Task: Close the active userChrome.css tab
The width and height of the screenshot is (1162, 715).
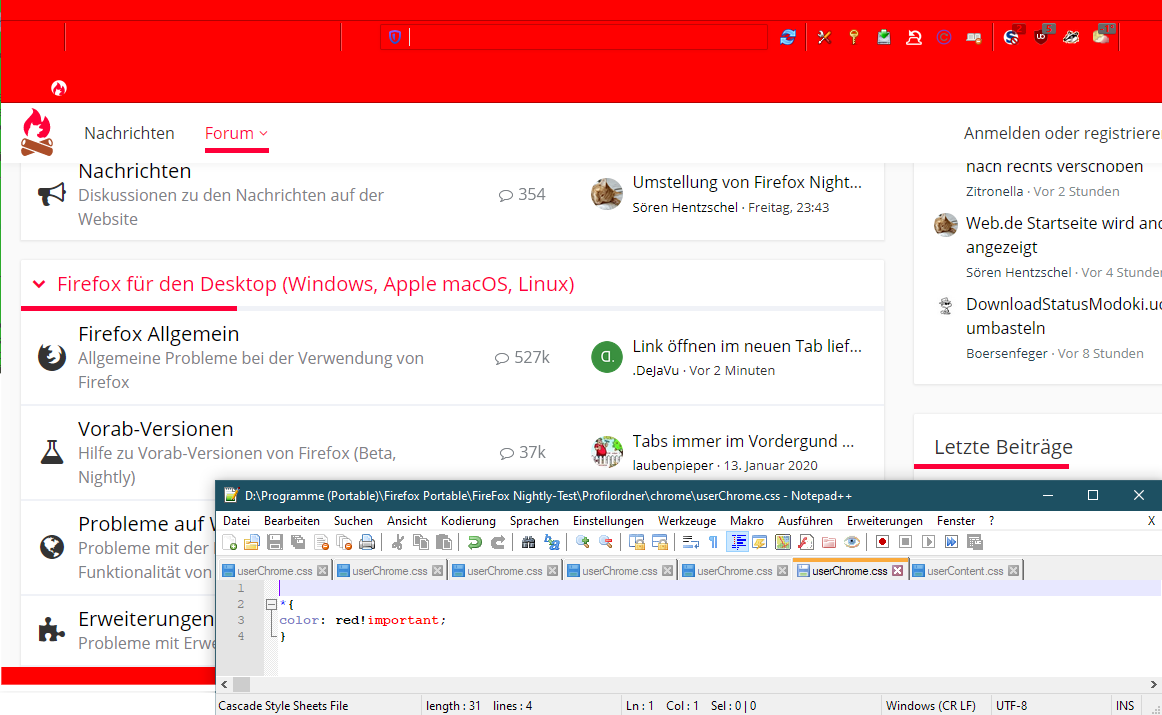Action: point(897,571)
